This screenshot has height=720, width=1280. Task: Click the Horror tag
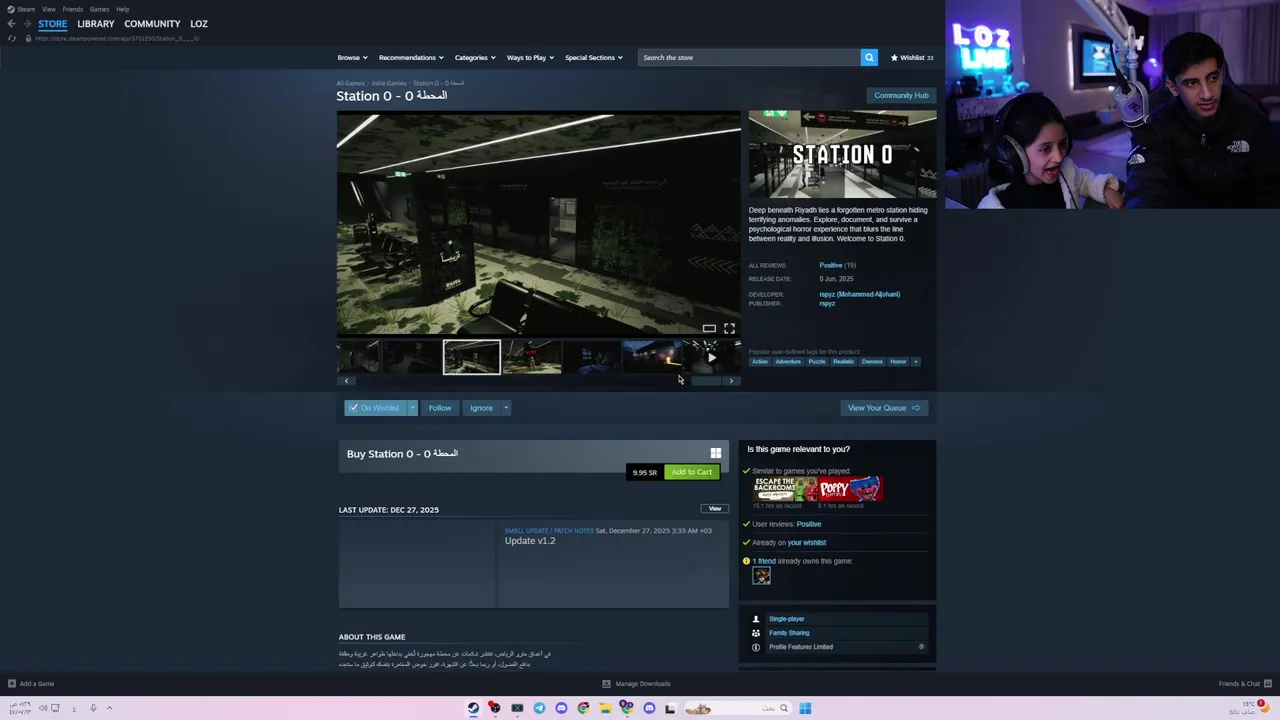pyautogui.click(x=898, y=362)
